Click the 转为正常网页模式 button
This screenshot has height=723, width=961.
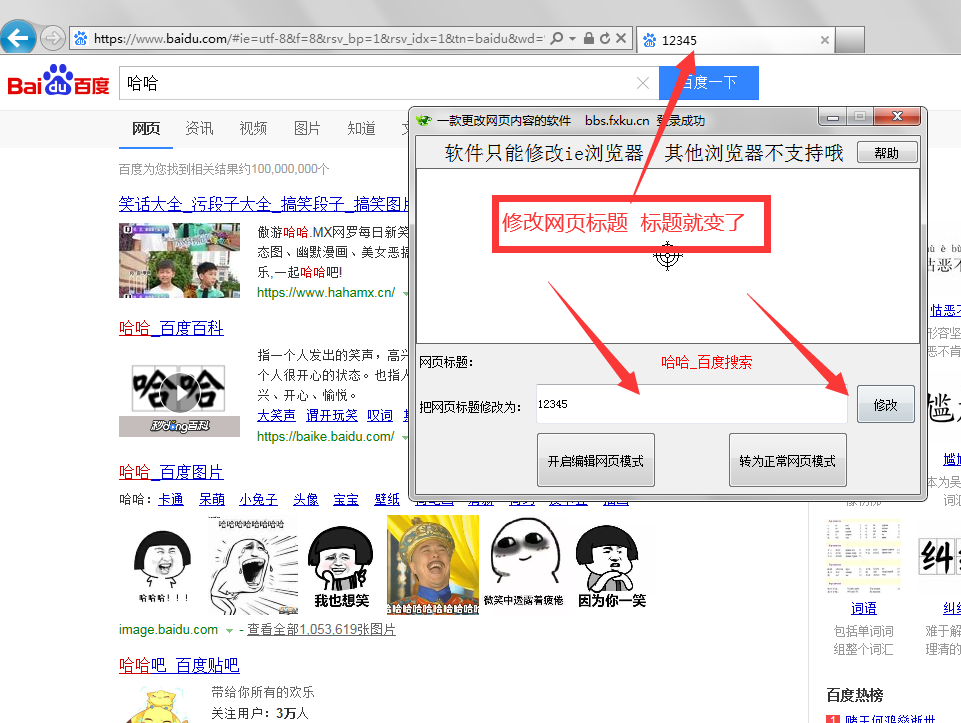pos(787,461)
